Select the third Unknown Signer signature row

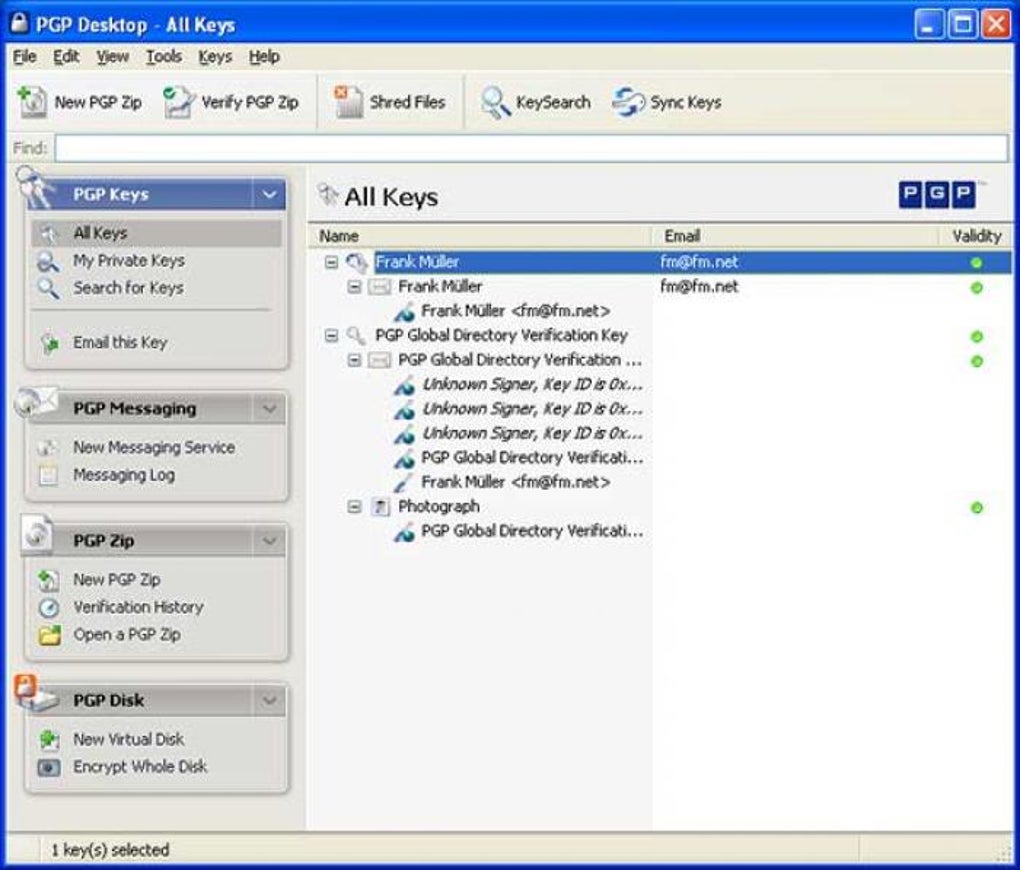point(532,433)
